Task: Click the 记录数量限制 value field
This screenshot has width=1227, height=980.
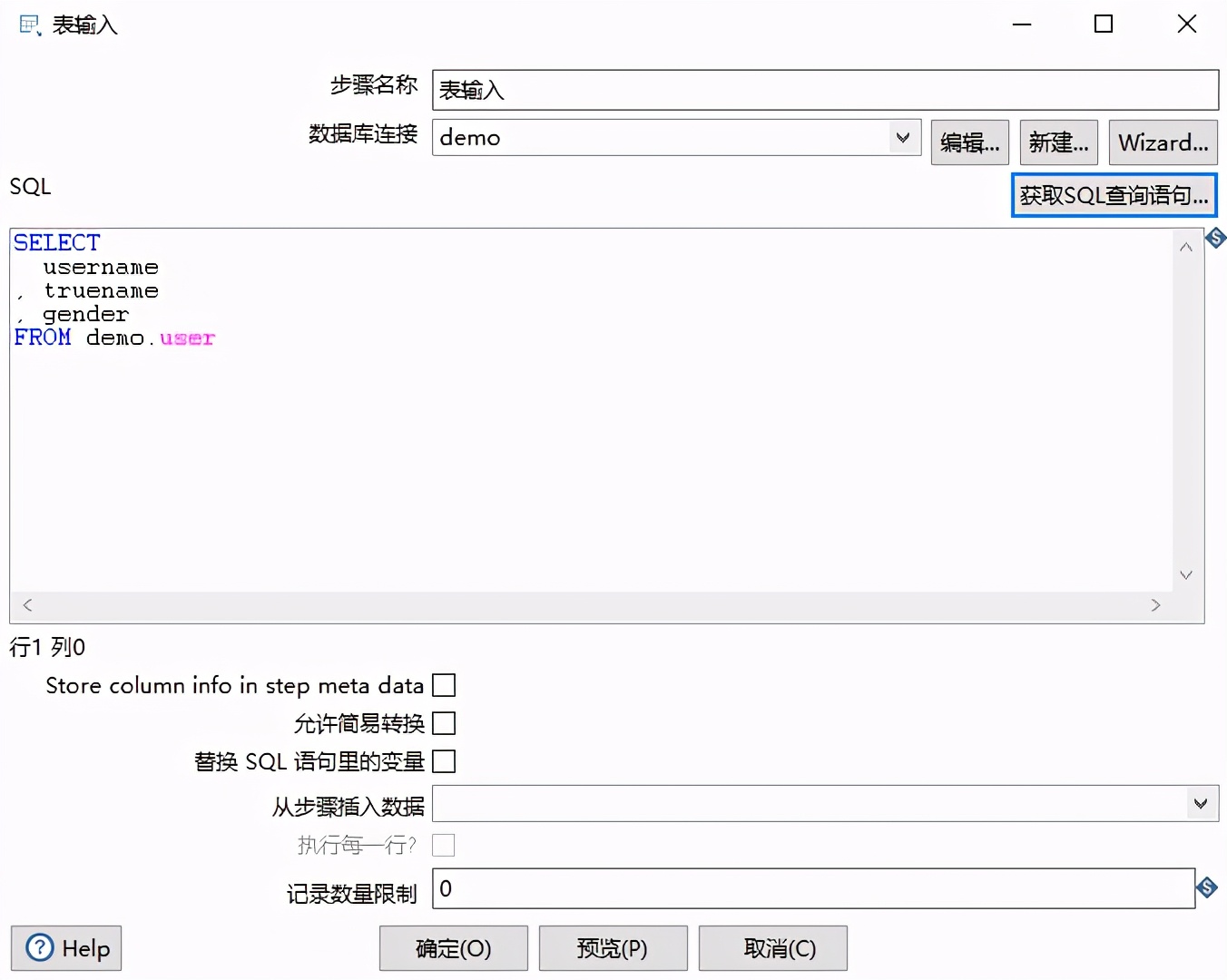Action: [808, 888]
